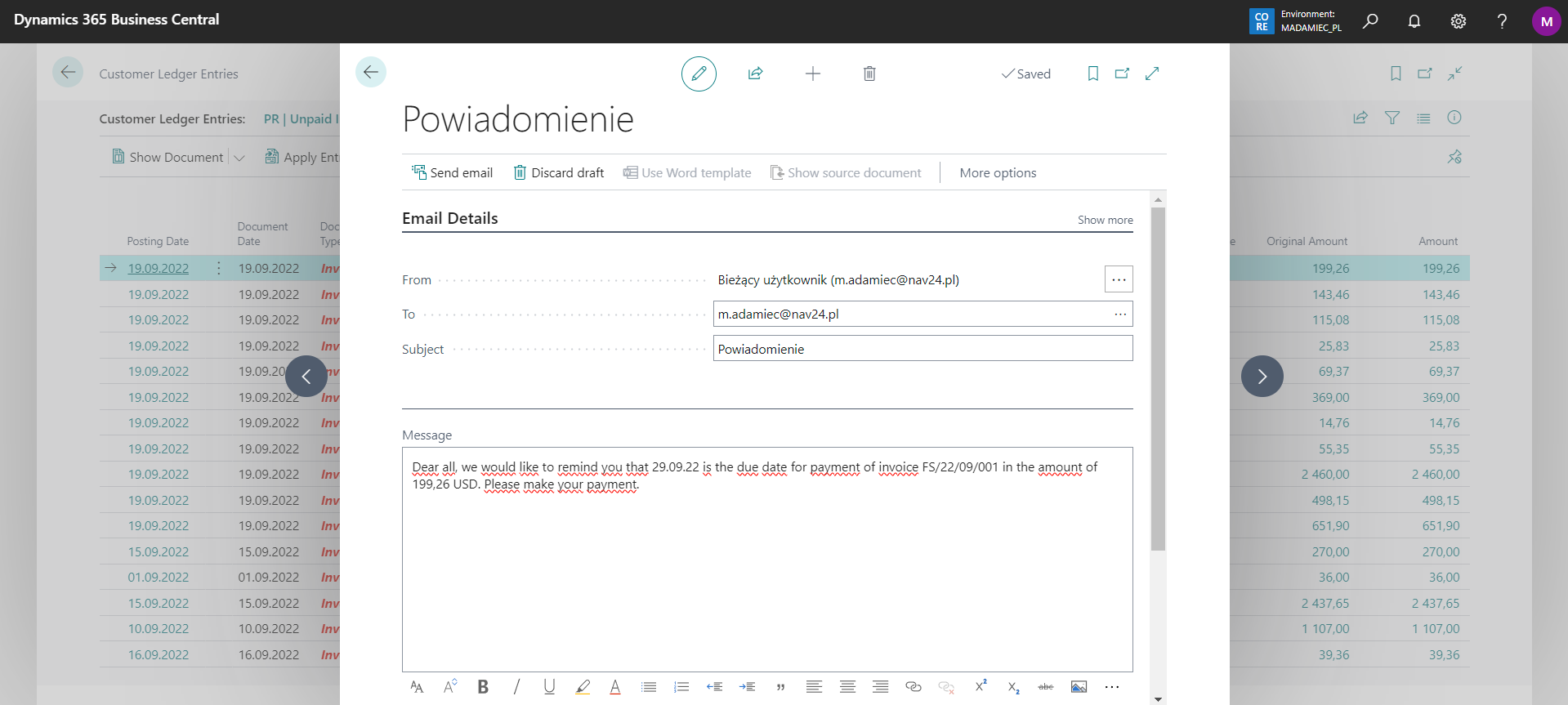The image size is (1568, 705).
Task: Toggle bold formatting
Action: coord(483,687)
